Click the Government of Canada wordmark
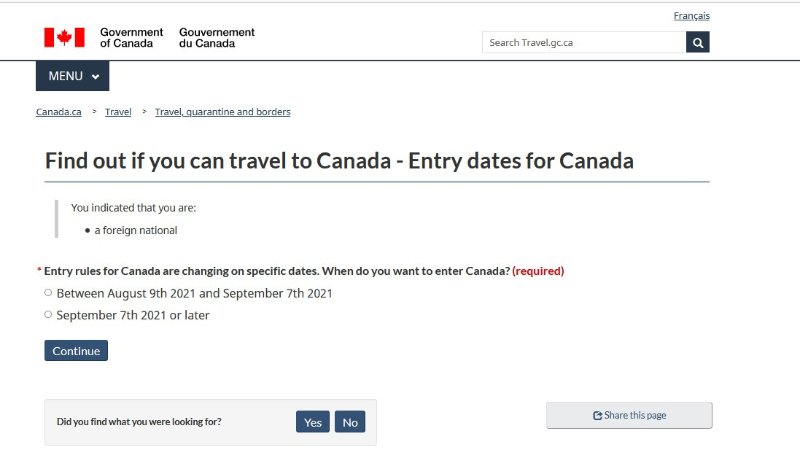 pyautogui.click(x=132, y=38)
